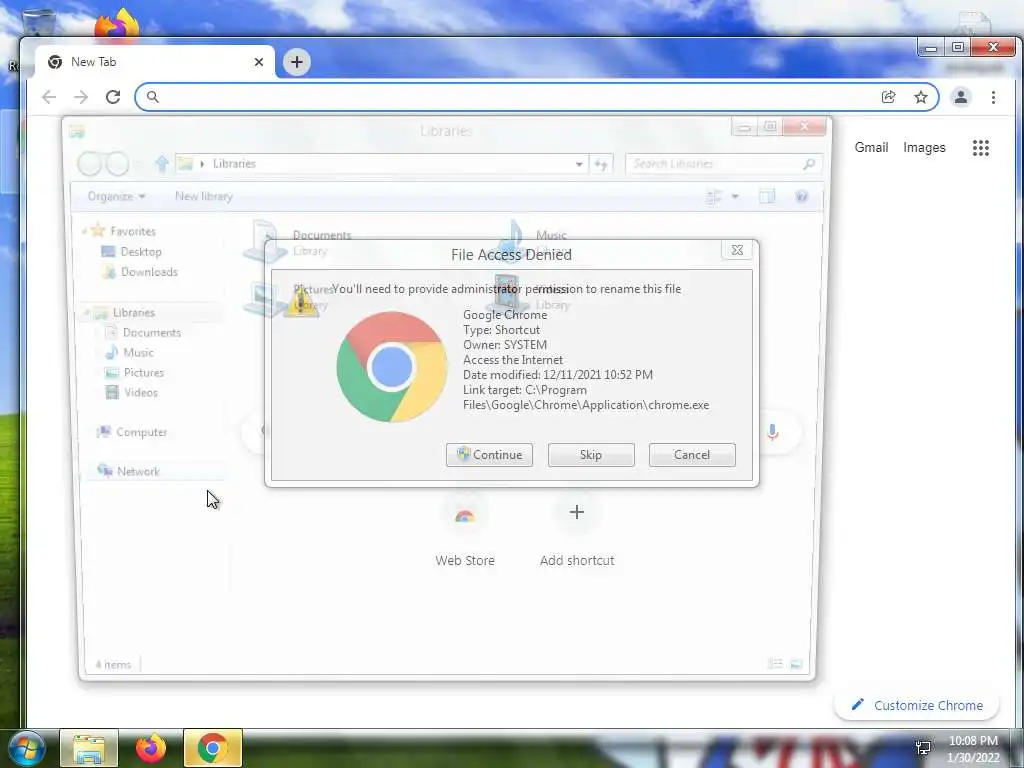
Task: Open the Gmail link
Action: tap(871, 148)
